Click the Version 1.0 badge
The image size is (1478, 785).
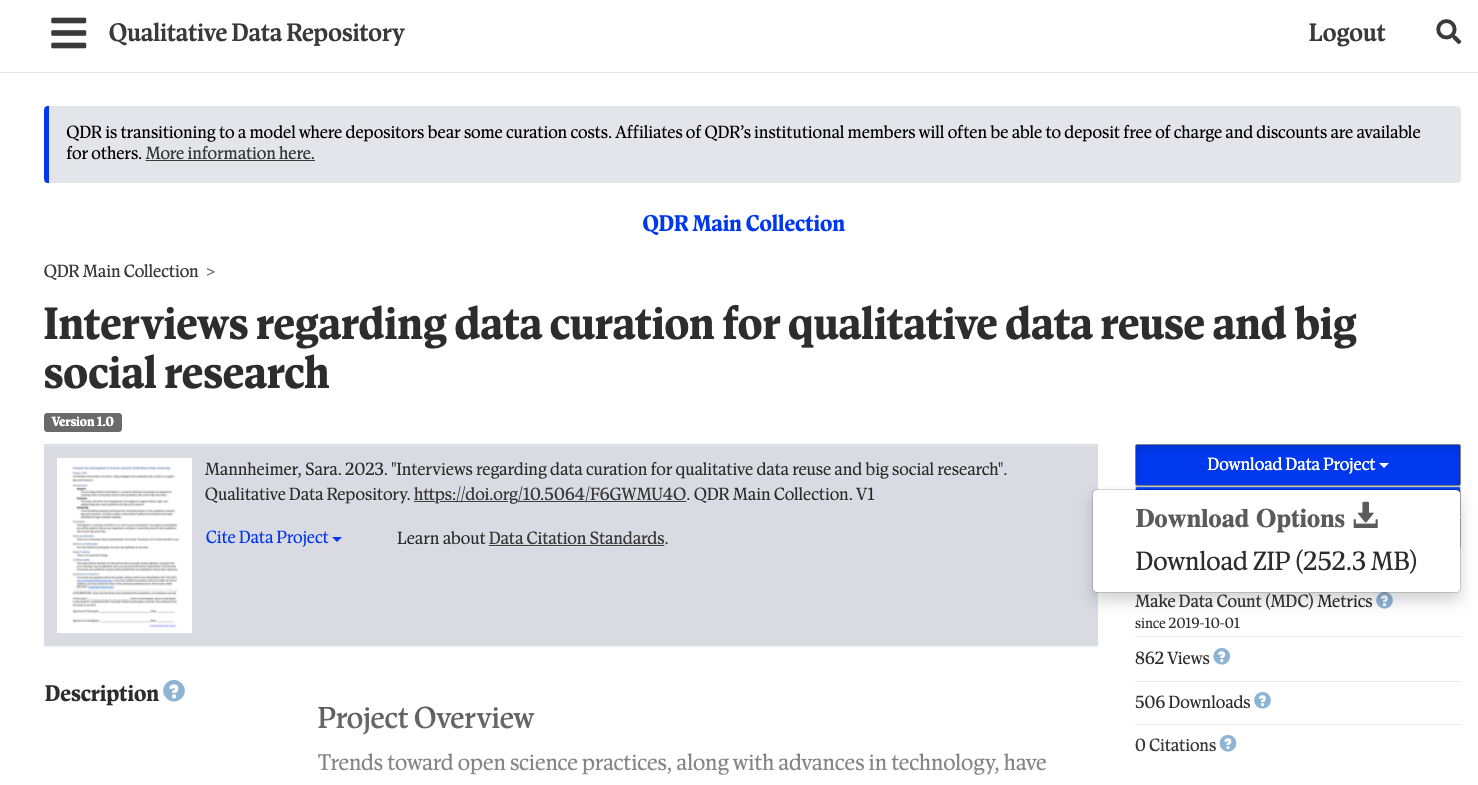pos(82,422)
